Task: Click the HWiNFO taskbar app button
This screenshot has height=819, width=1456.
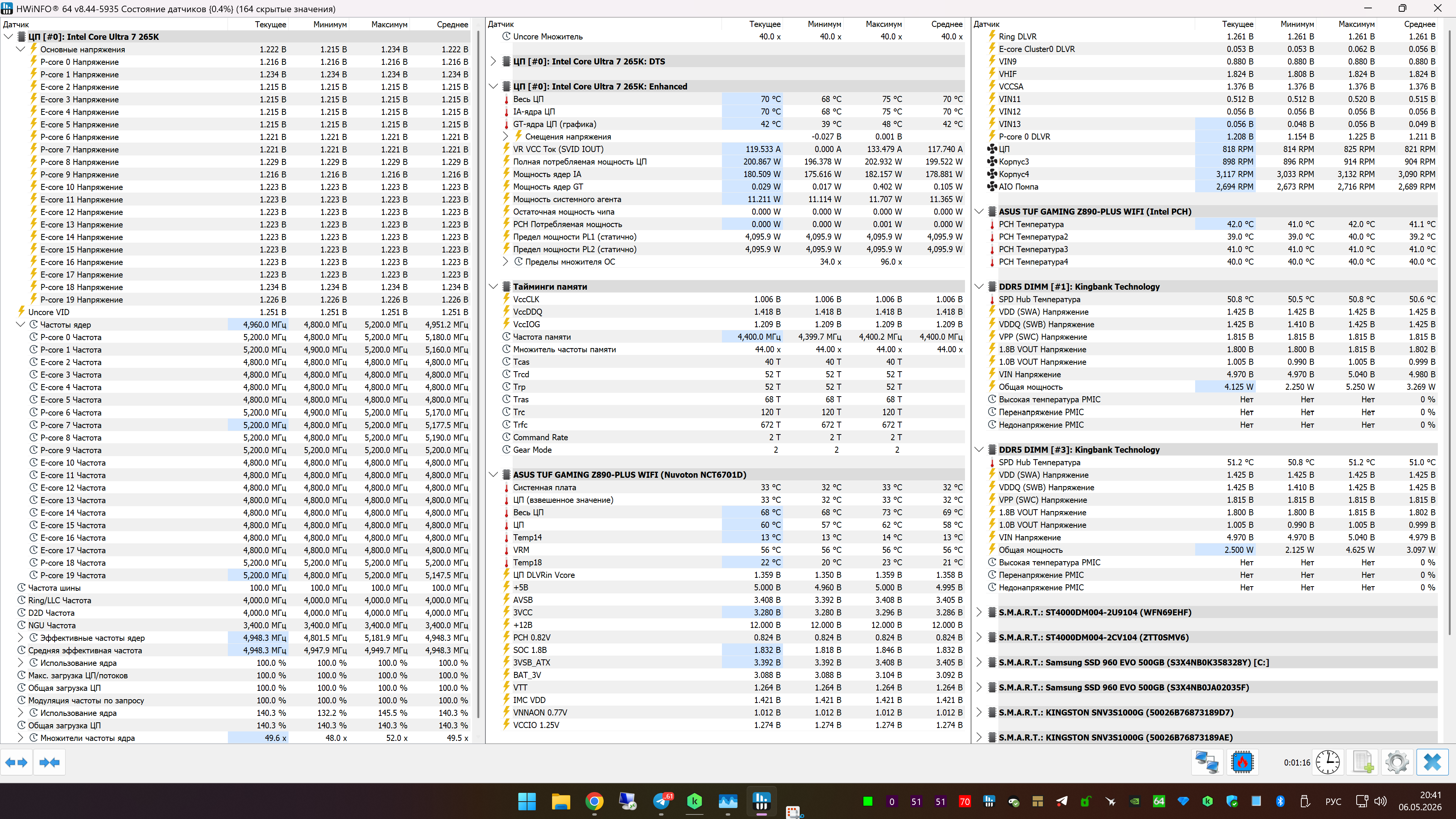Action: click(761, 801)
